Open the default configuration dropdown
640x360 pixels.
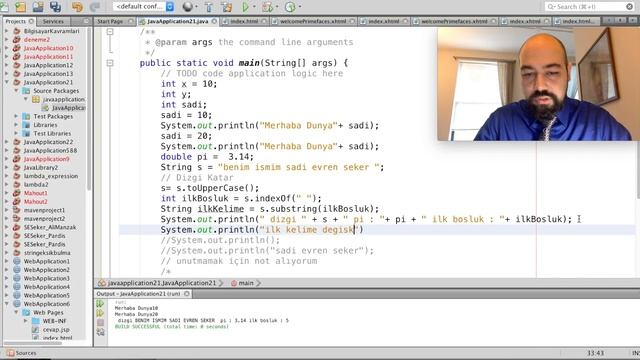(144, 7)
